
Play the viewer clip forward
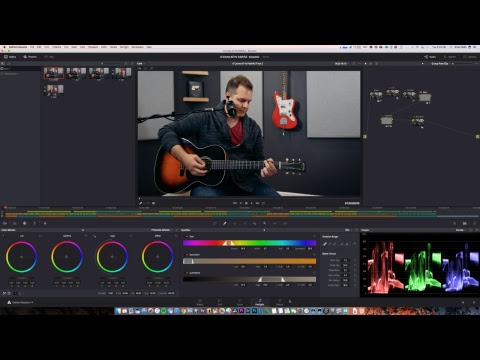coord(252,203)
